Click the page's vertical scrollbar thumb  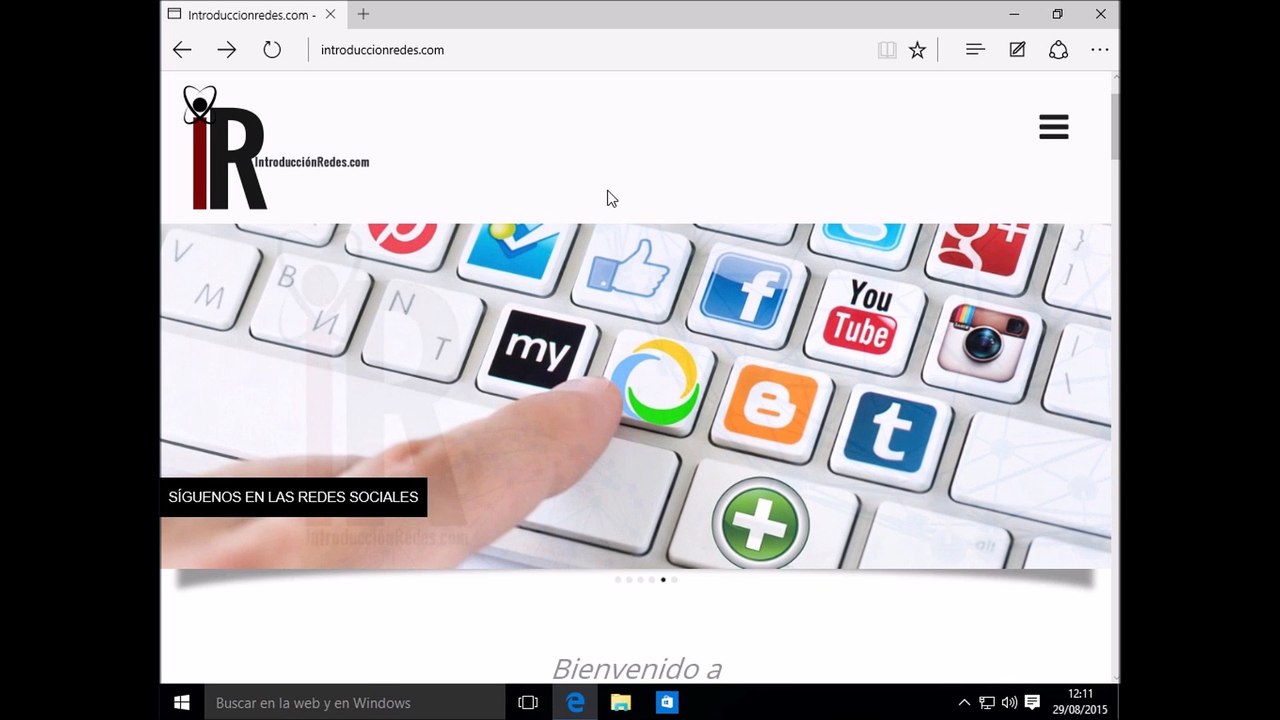click(x=1115, y=127)
